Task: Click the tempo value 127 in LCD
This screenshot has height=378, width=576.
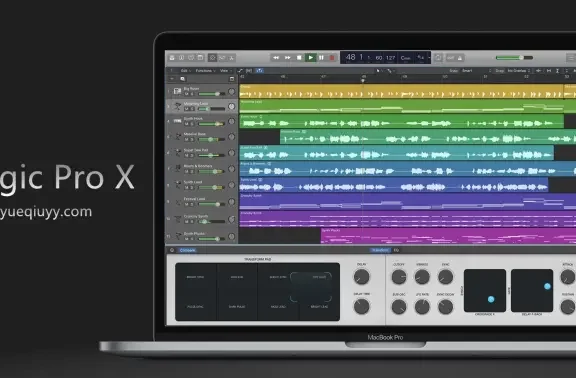Action: (390, 58)
